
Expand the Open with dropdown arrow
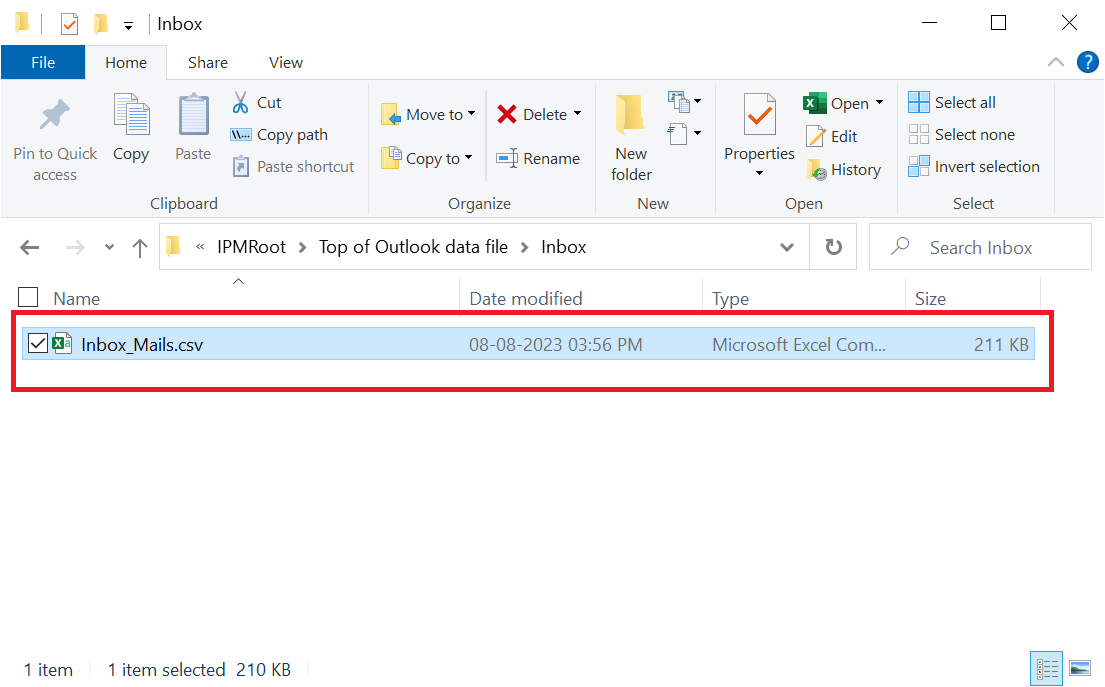[879, 103]
